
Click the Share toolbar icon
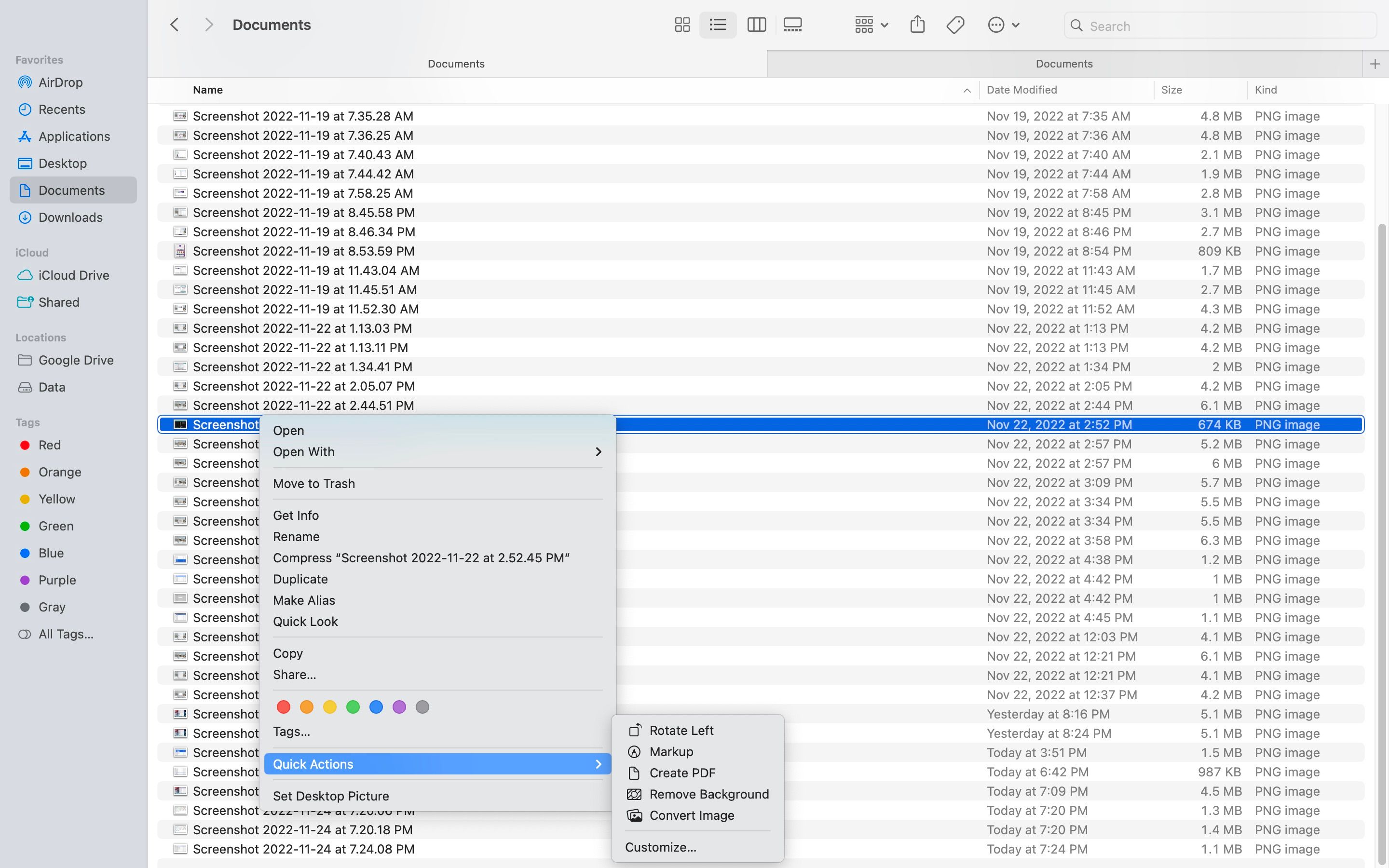(917, 25)
